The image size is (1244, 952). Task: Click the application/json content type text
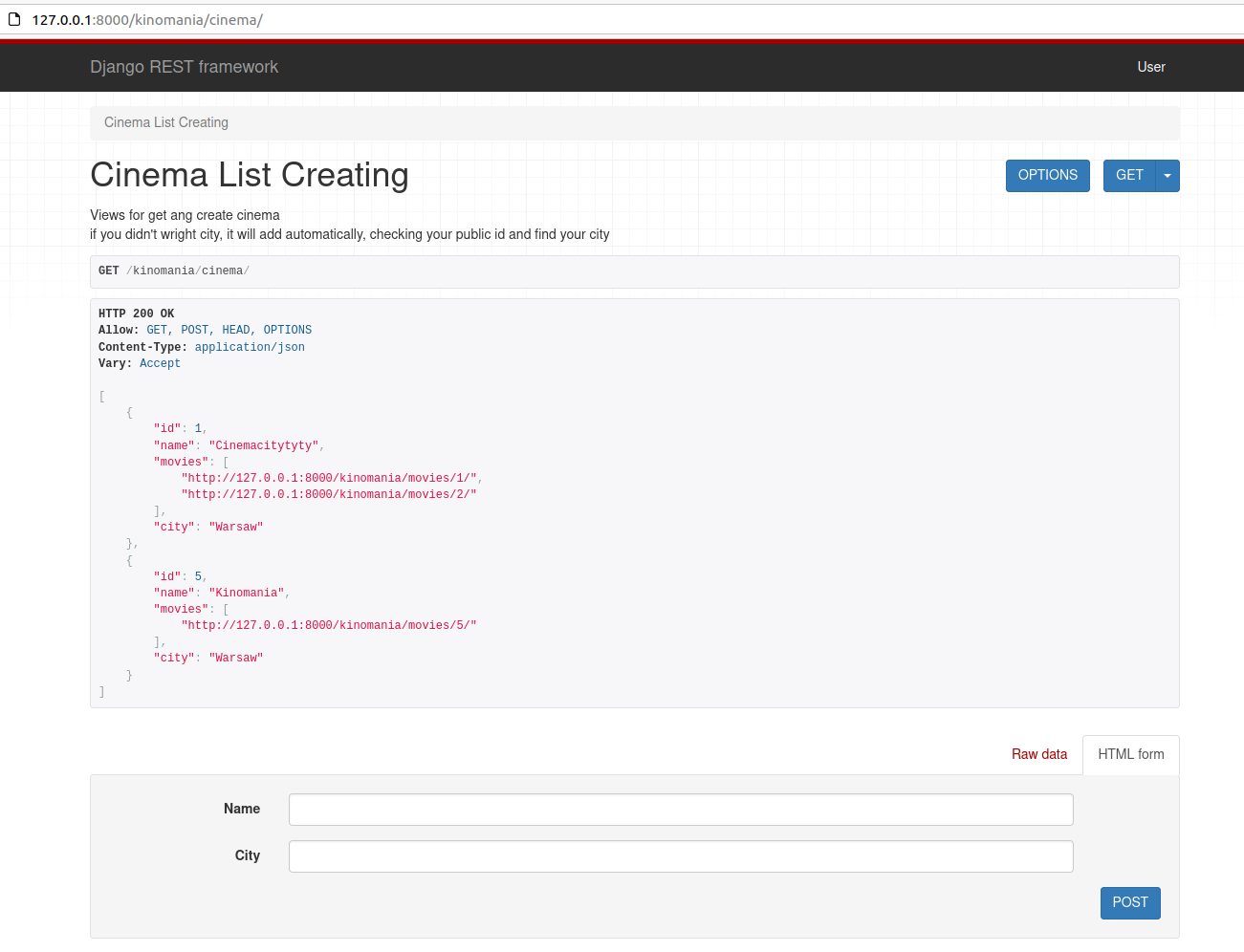(250, 347)
